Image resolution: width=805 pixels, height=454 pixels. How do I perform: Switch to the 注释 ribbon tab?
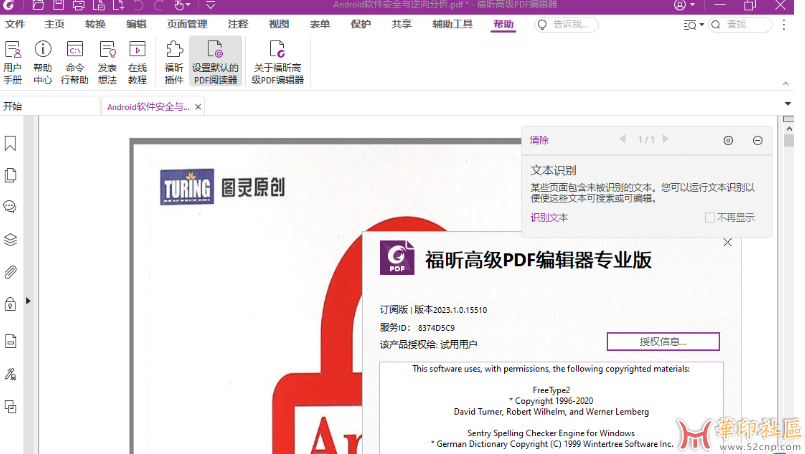238,24
